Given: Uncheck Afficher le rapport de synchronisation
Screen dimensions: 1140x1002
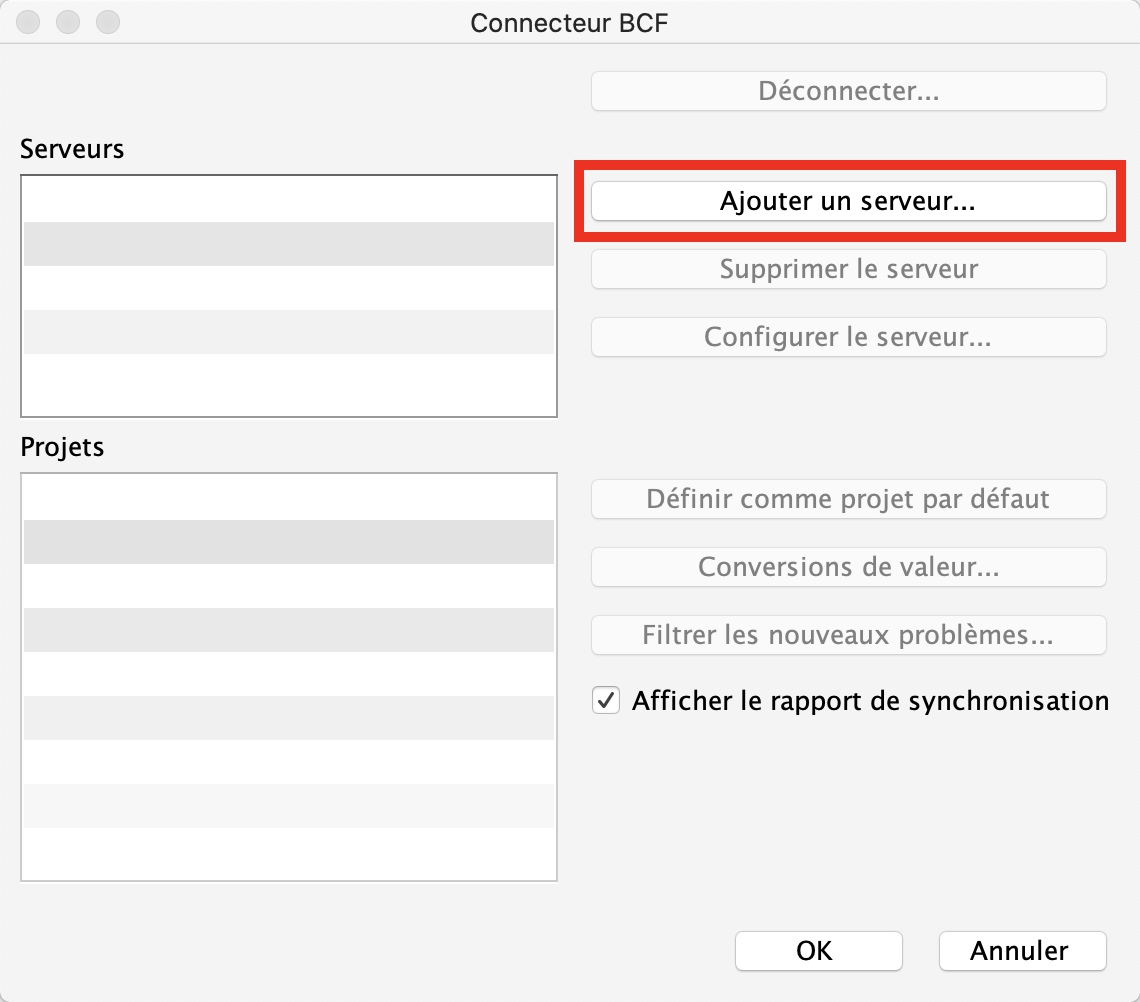Looking at the screenshot, I should (x=606, y=701).
